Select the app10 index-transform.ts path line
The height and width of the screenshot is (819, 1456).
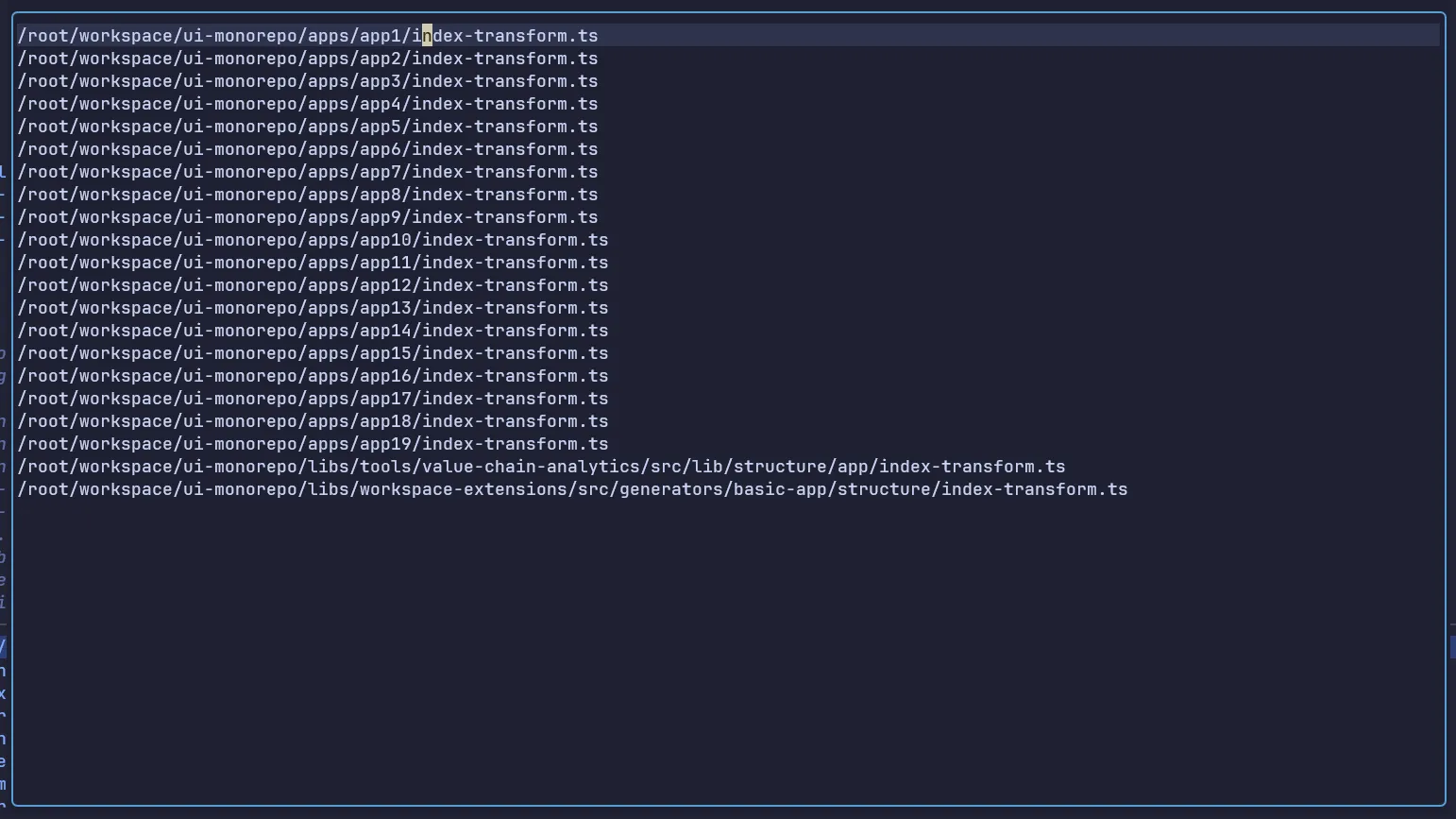click(313, 240)
